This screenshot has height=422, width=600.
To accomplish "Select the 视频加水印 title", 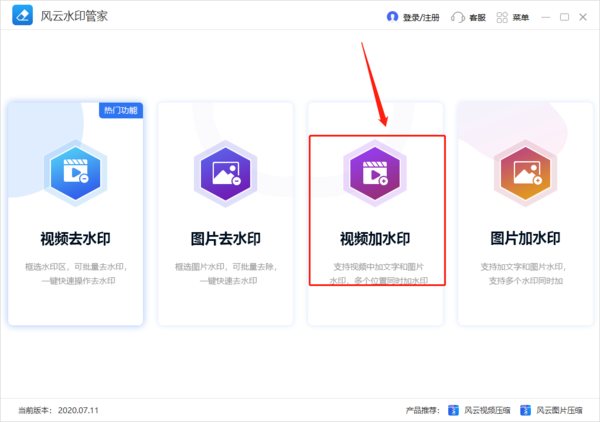I will pyautogui.click(x=375, y=239).
